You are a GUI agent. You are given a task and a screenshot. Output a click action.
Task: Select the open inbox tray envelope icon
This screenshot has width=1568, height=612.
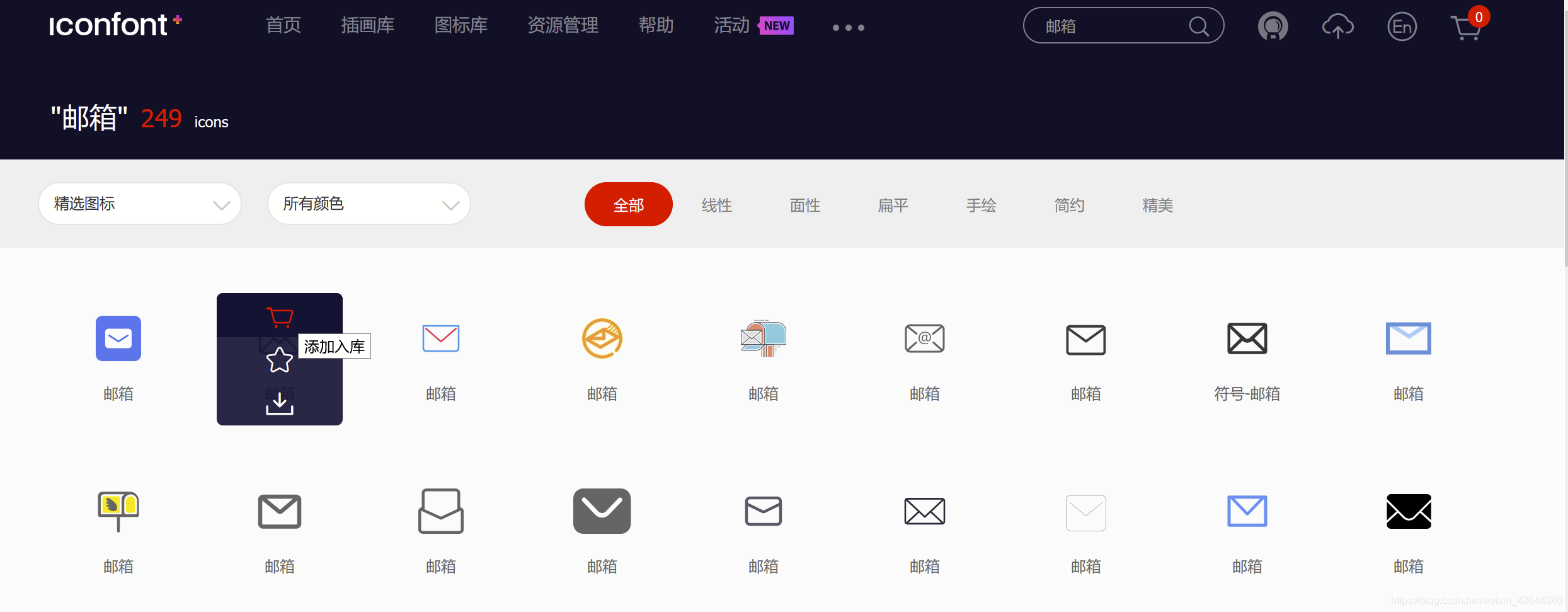[441, 511]
